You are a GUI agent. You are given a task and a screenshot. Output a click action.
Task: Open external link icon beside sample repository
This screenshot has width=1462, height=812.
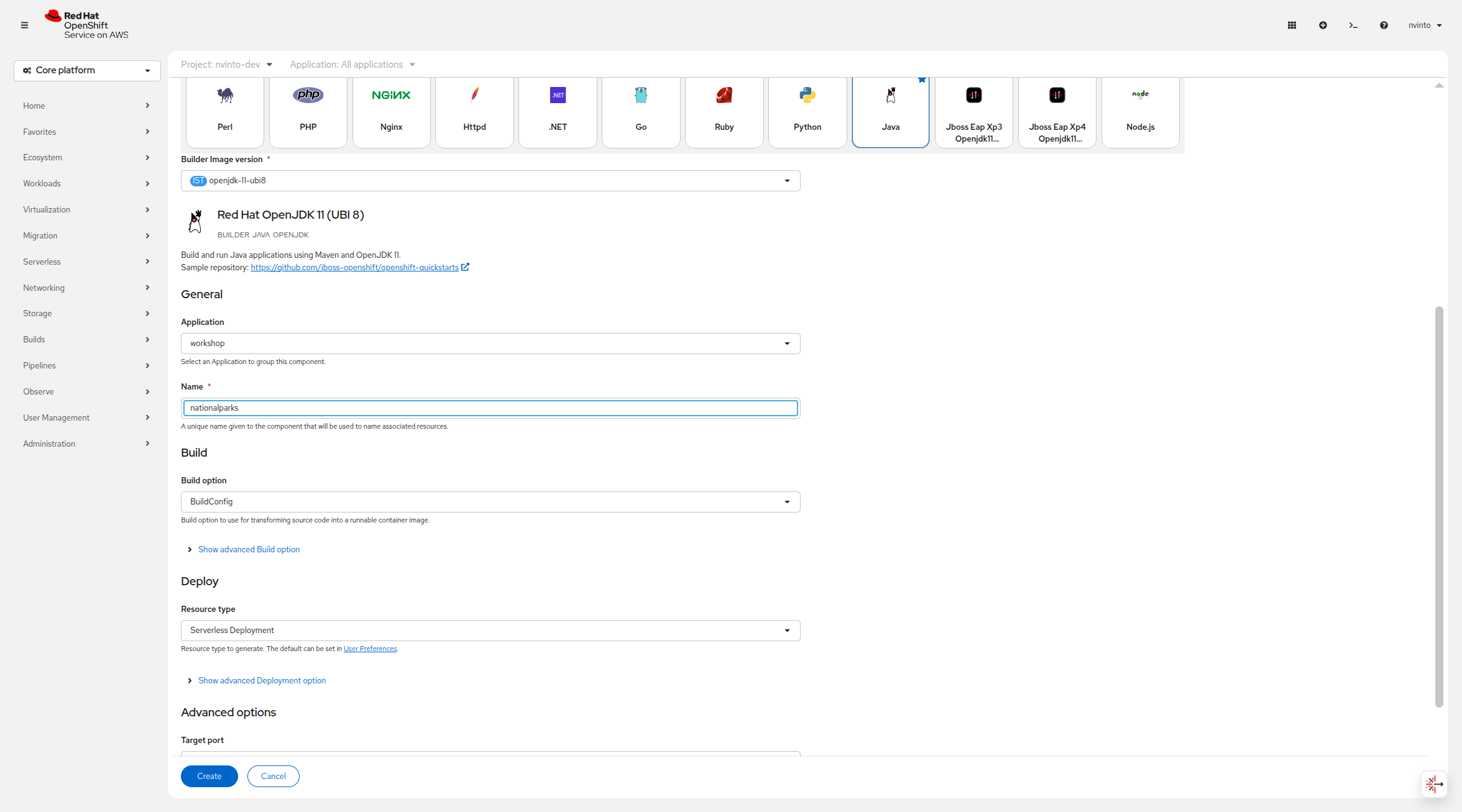[465, 268]
